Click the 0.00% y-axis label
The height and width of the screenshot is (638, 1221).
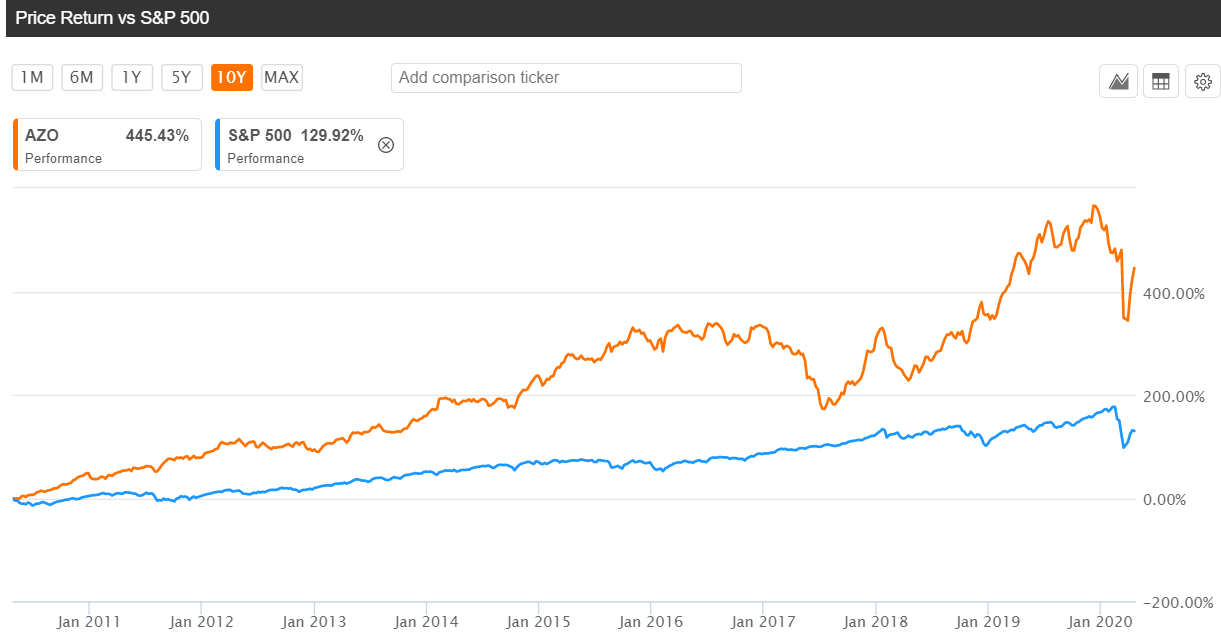point(1164,499)
